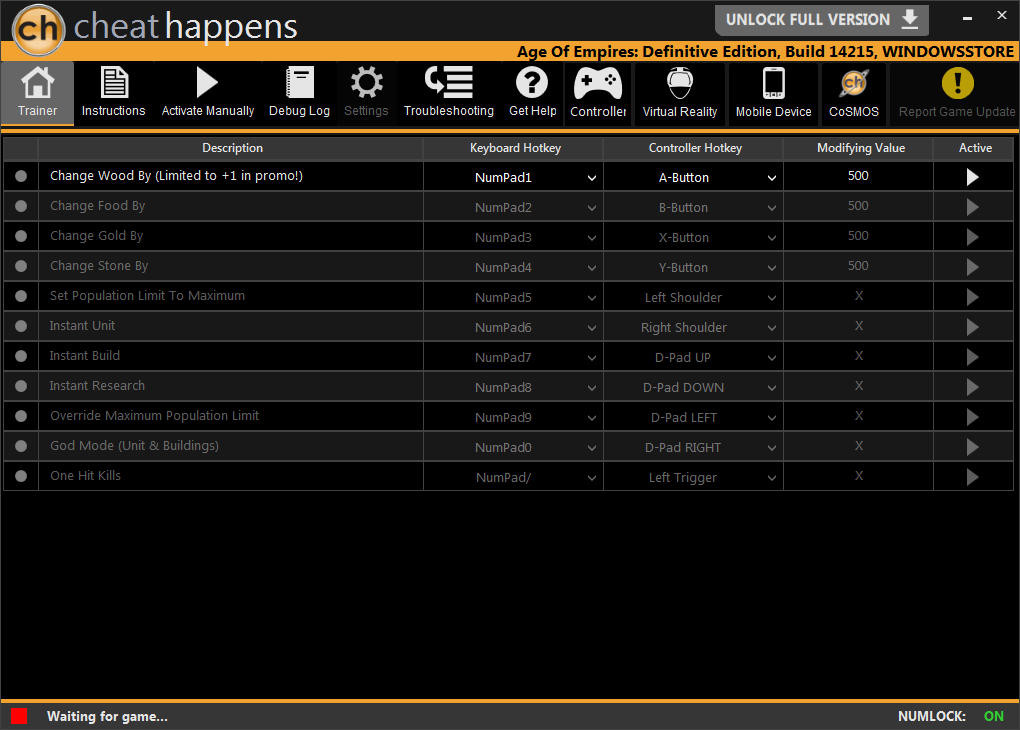Open the Settings gear
Image resolution: width=1020 pixels, height=730 pixels.
click(366, 92)
